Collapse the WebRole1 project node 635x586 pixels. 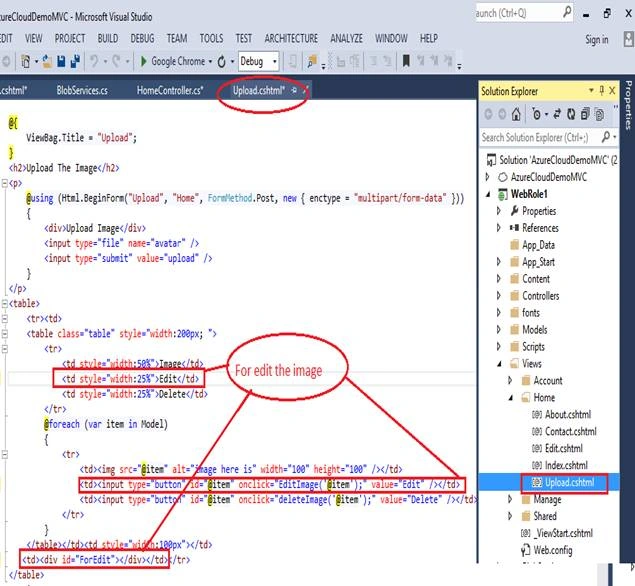(x=488, y=194)
